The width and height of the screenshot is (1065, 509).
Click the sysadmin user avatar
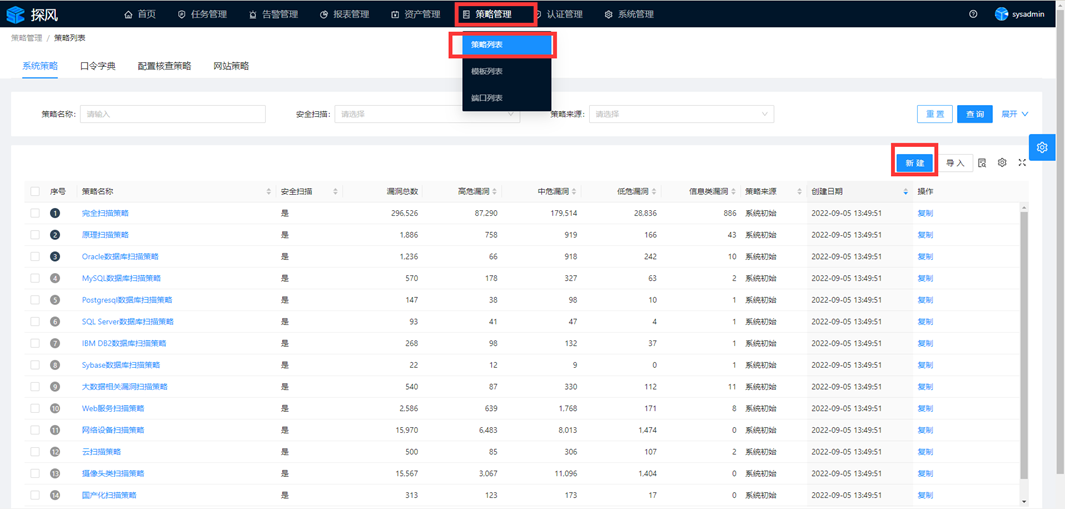point(1001,14)
